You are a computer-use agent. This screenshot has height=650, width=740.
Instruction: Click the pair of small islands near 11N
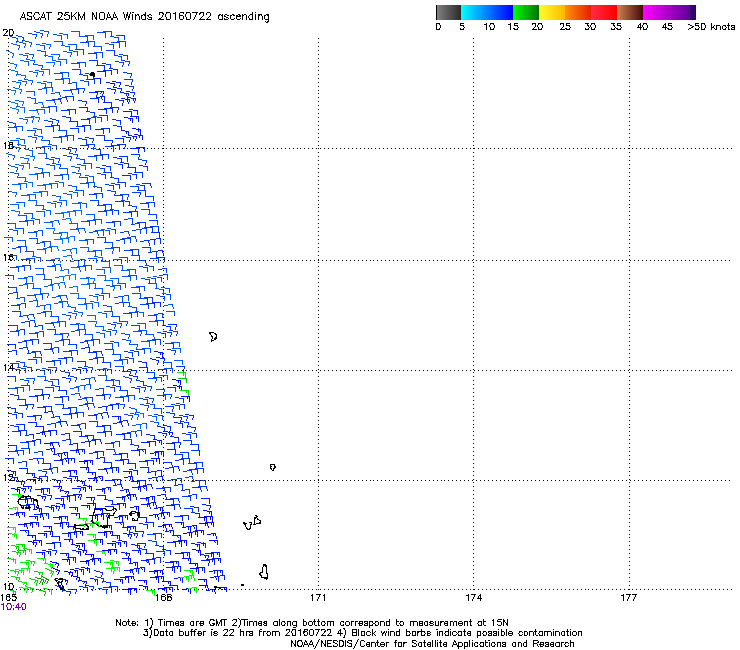point(252,523)
